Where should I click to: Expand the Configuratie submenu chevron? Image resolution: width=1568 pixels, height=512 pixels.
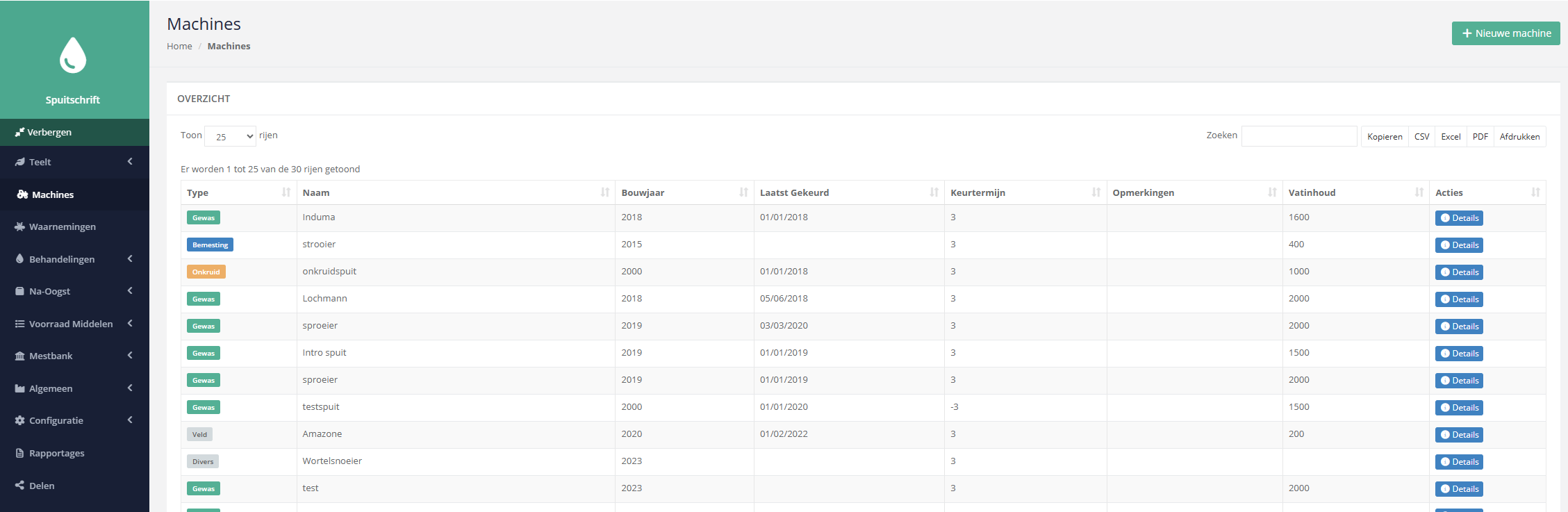click(x=130, y=420)
